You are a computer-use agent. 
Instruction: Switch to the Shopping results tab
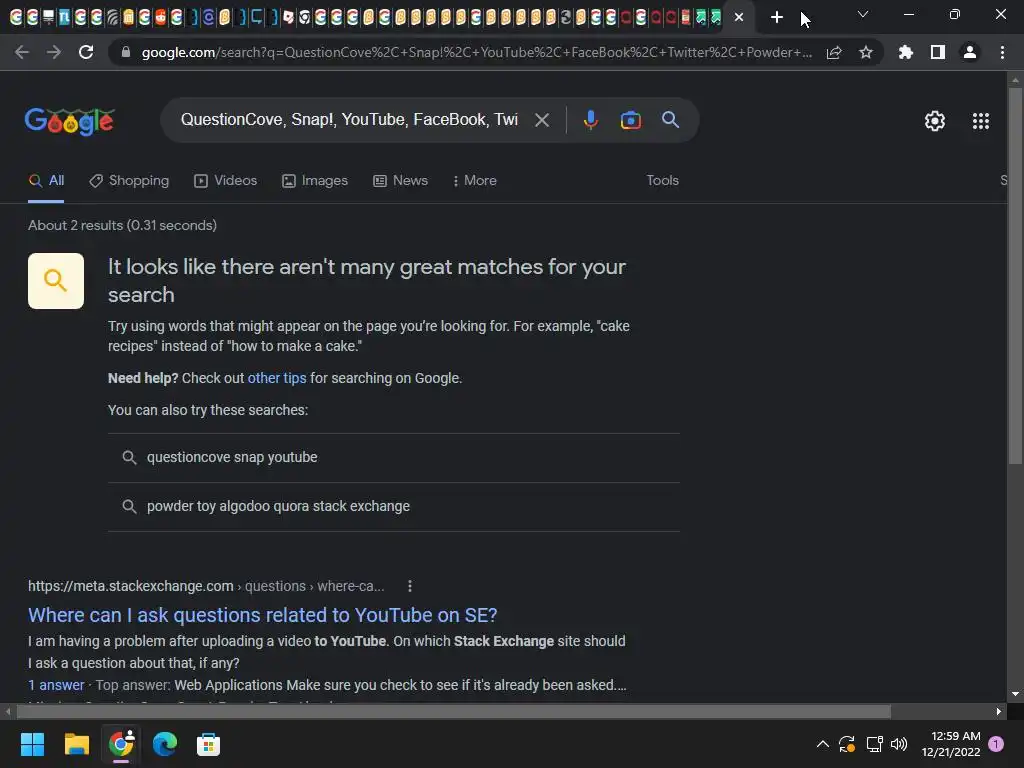point(129,181)
